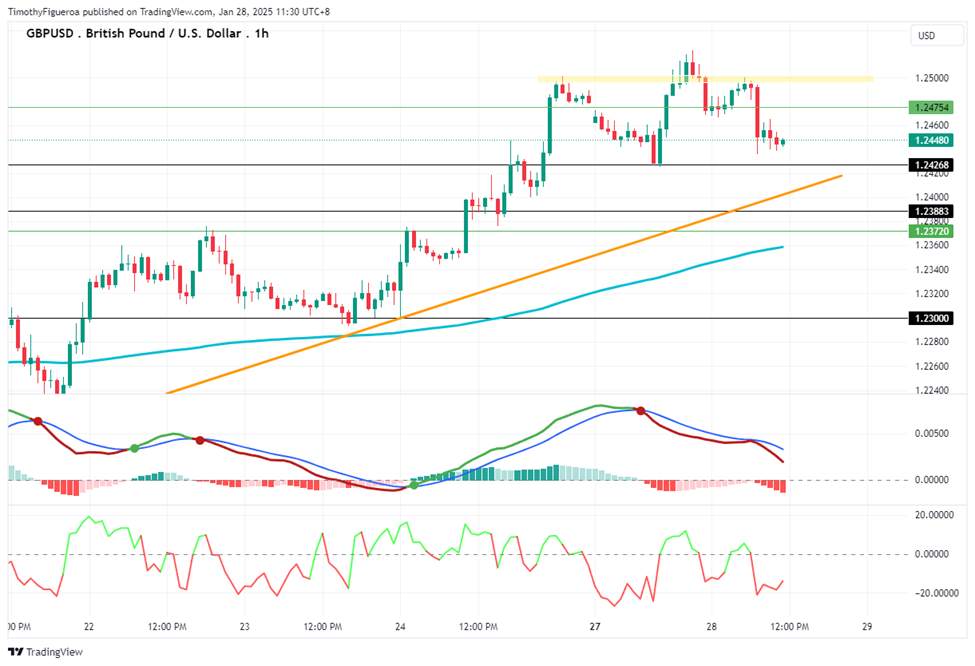Viewport: 975px width, 666px height.
Task: Select the 1.24754 green price label
Action: [930, 108]
